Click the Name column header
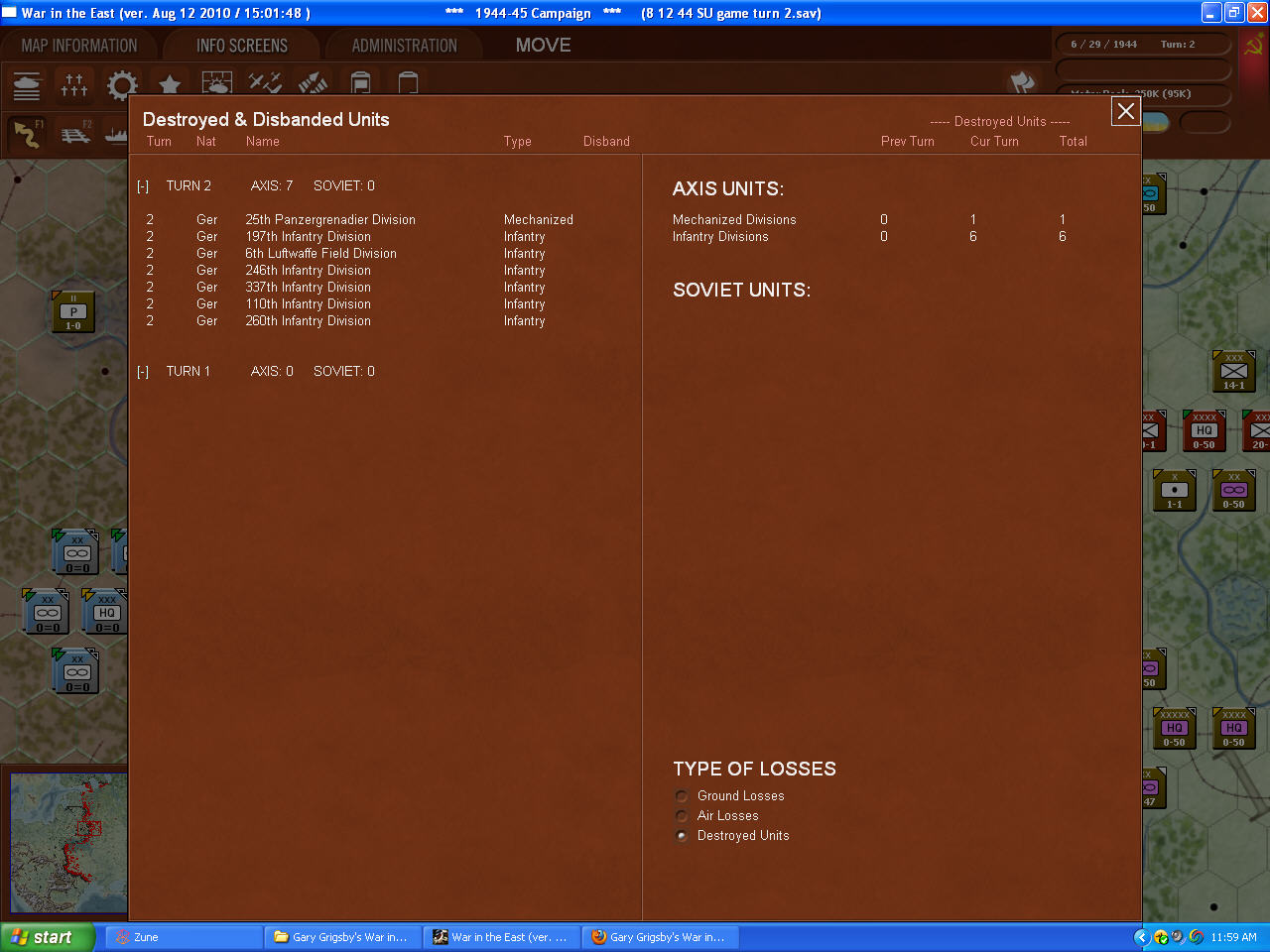 click(x=263, y=142)
